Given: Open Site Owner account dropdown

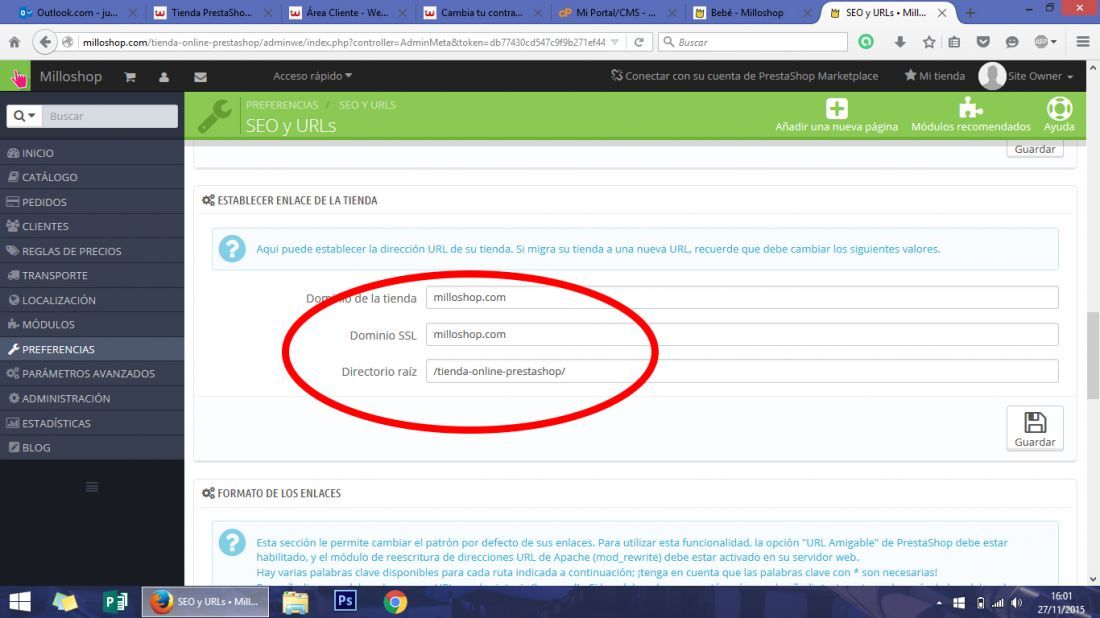Looking at the screenshot, I should [1026, 76].
